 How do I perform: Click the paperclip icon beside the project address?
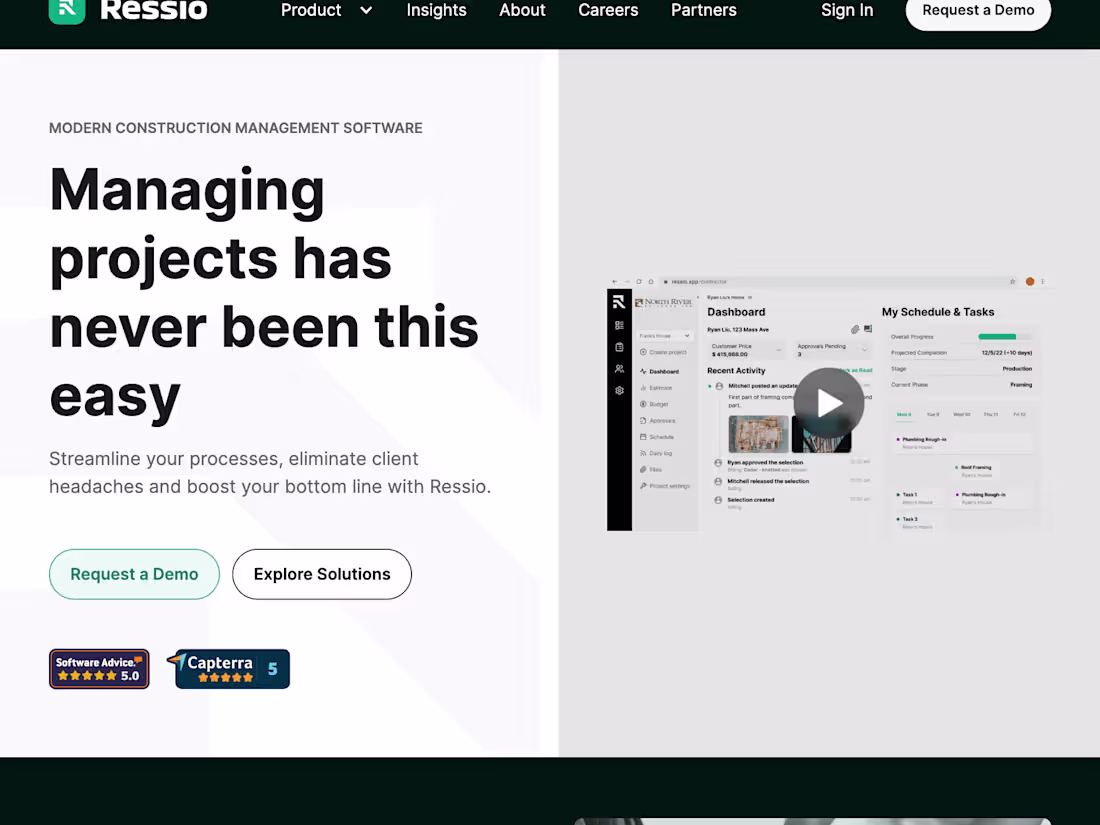(855, 329)
